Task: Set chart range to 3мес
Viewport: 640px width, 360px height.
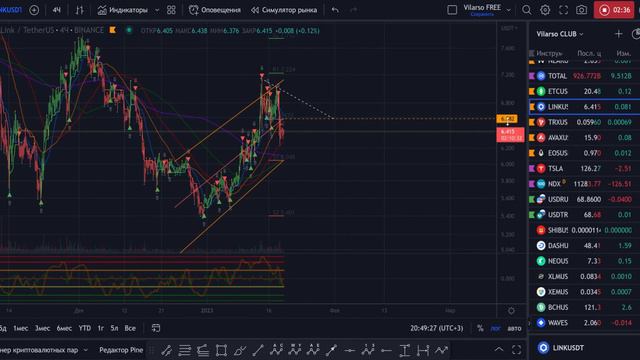Action: pyautogui.click(x=42, y=328)
